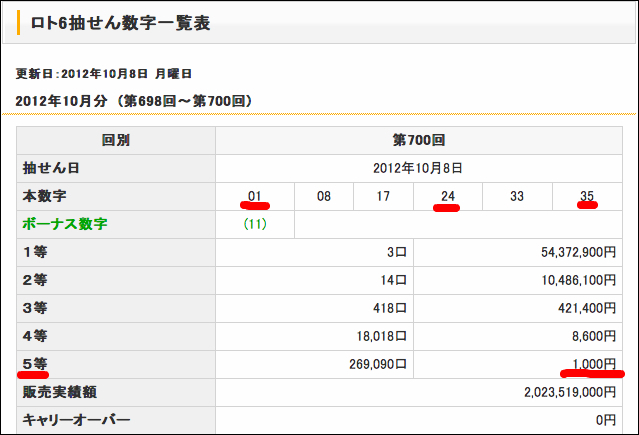Viewport: 639px width, 435px height.
Task: Select main number 01
Action: coord(255,196)
